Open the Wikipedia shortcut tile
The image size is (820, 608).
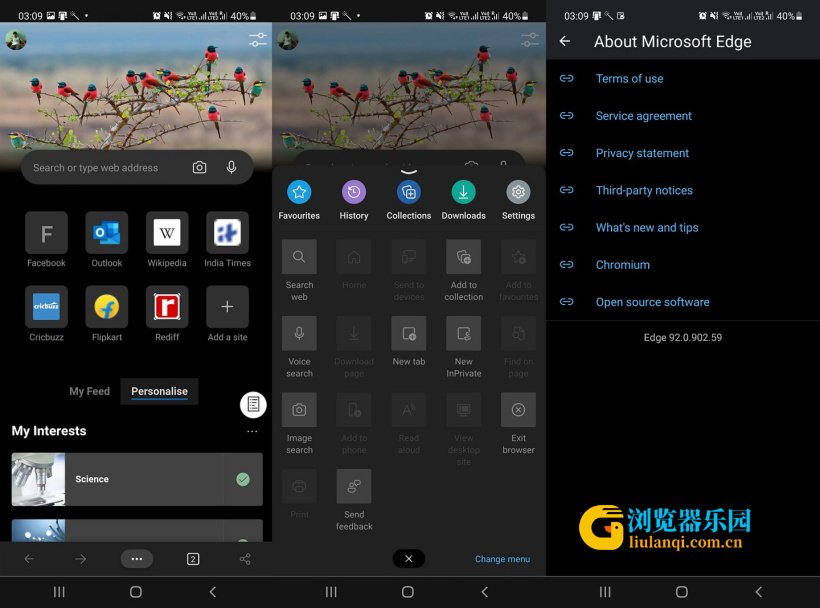pyautogui.click(x=167, y=233)
